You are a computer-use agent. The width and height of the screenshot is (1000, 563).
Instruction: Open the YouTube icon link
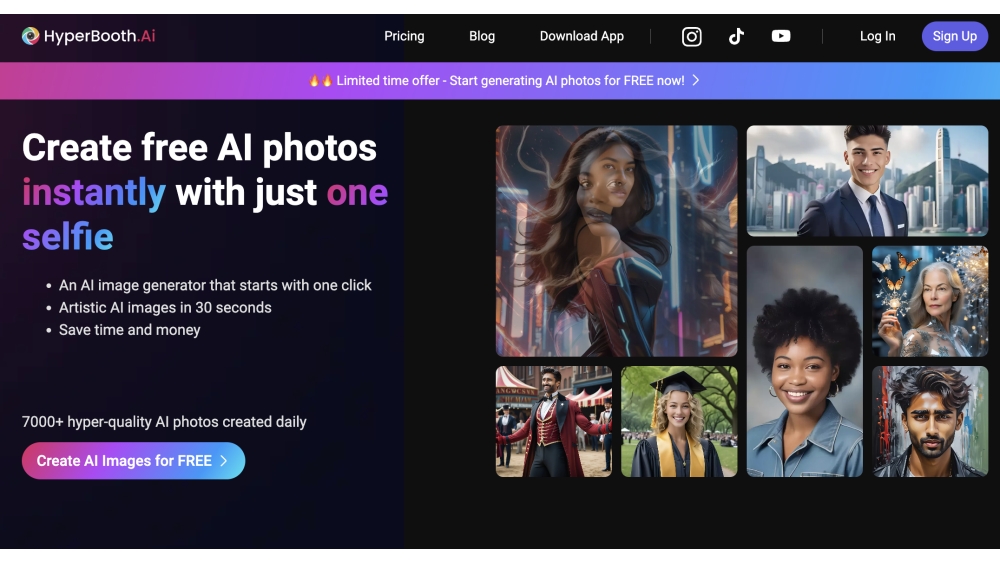tap(781, 37)
